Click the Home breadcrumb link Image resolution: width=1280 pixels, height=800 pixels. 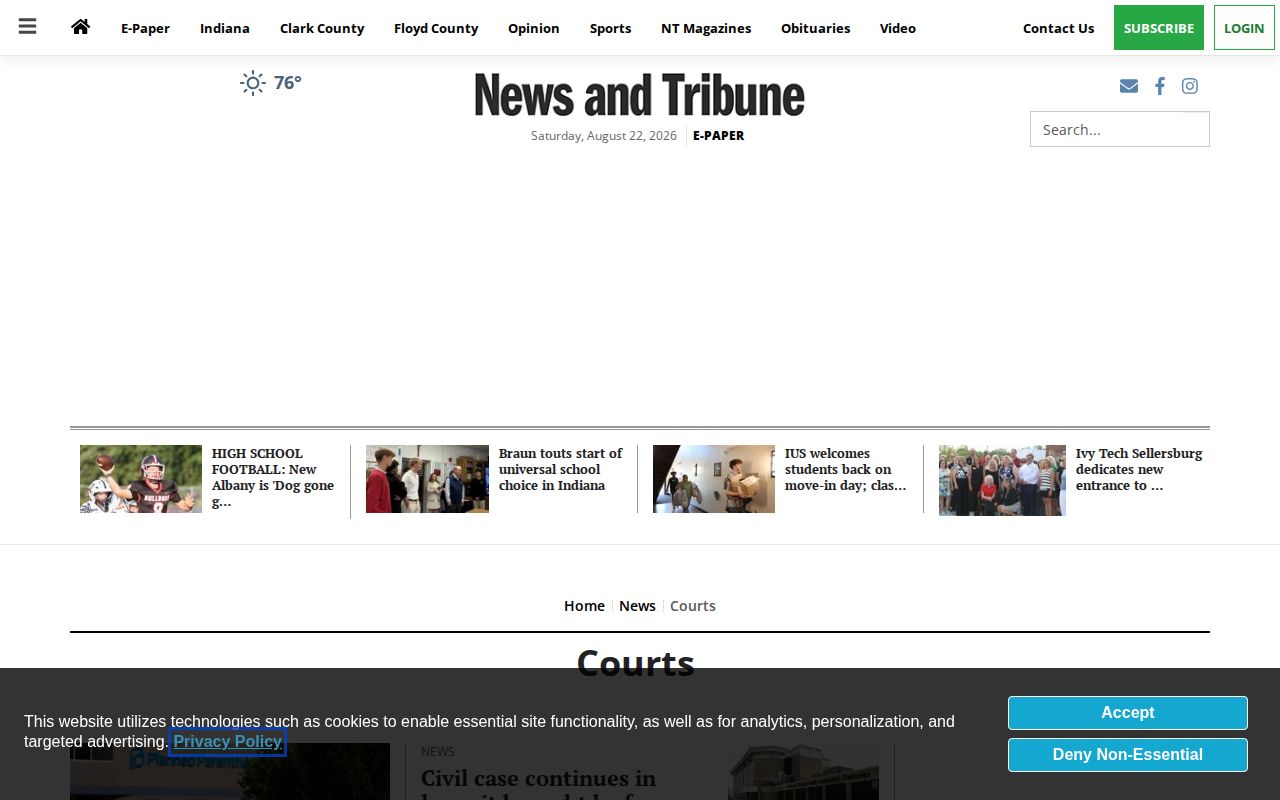point(584,606)
